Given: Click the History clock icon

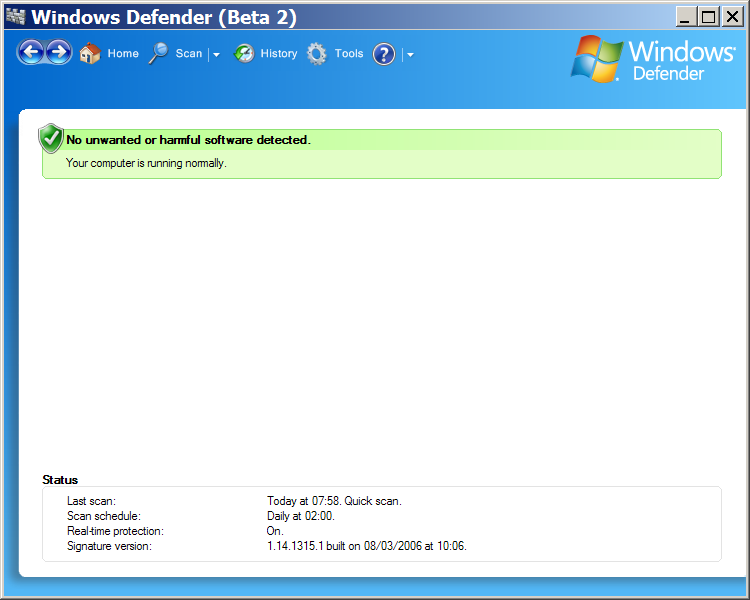Looking at the screenshot, I should pos(244,54).
